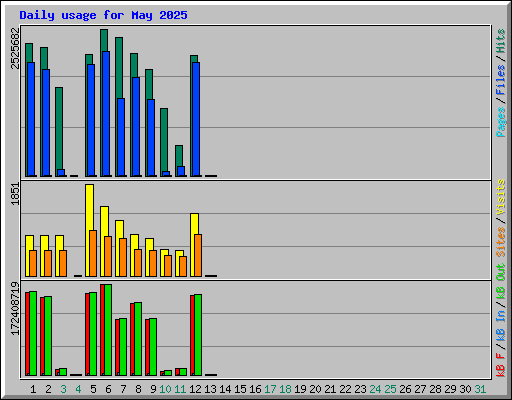512x400 pixels.
Task: Click day 1 on the date axis
Action: click(33, 389)
